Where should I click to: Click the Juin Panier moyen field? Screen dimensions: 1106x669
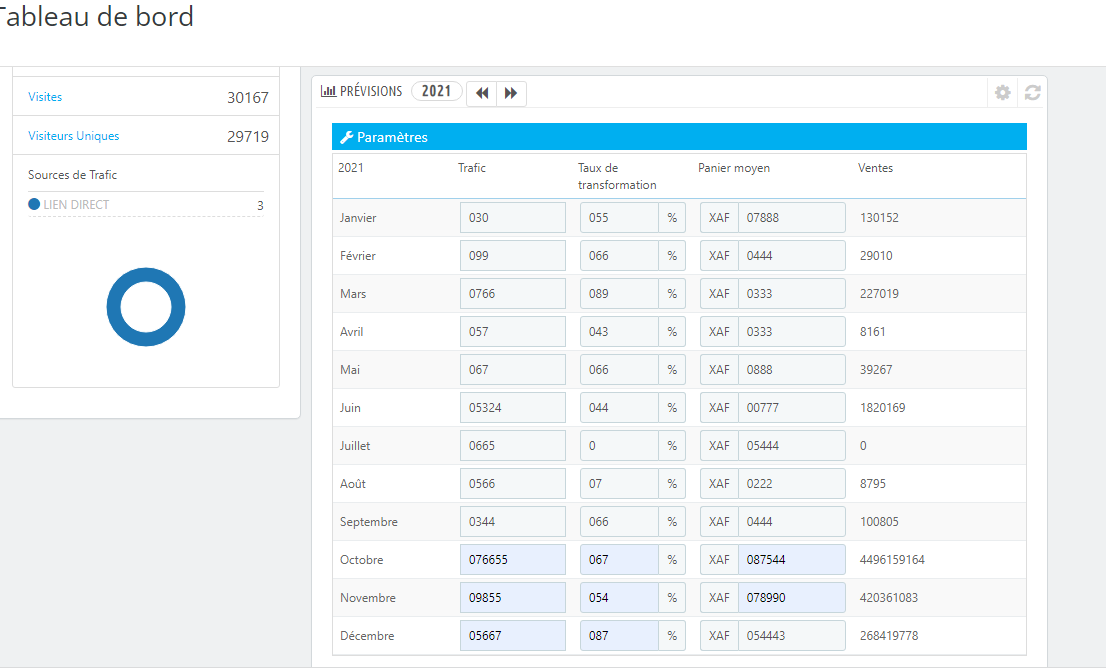tap(791, 408)
